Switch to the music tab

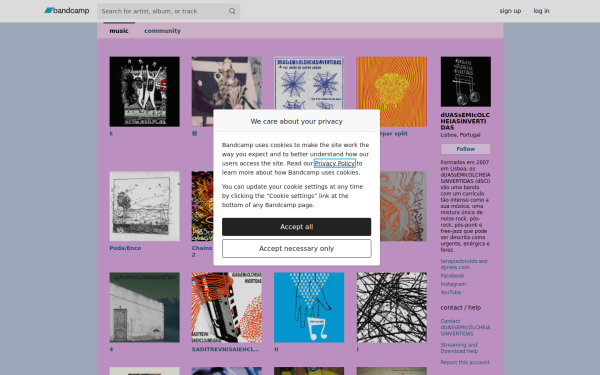pyautogui.click(x=119, y=31)
